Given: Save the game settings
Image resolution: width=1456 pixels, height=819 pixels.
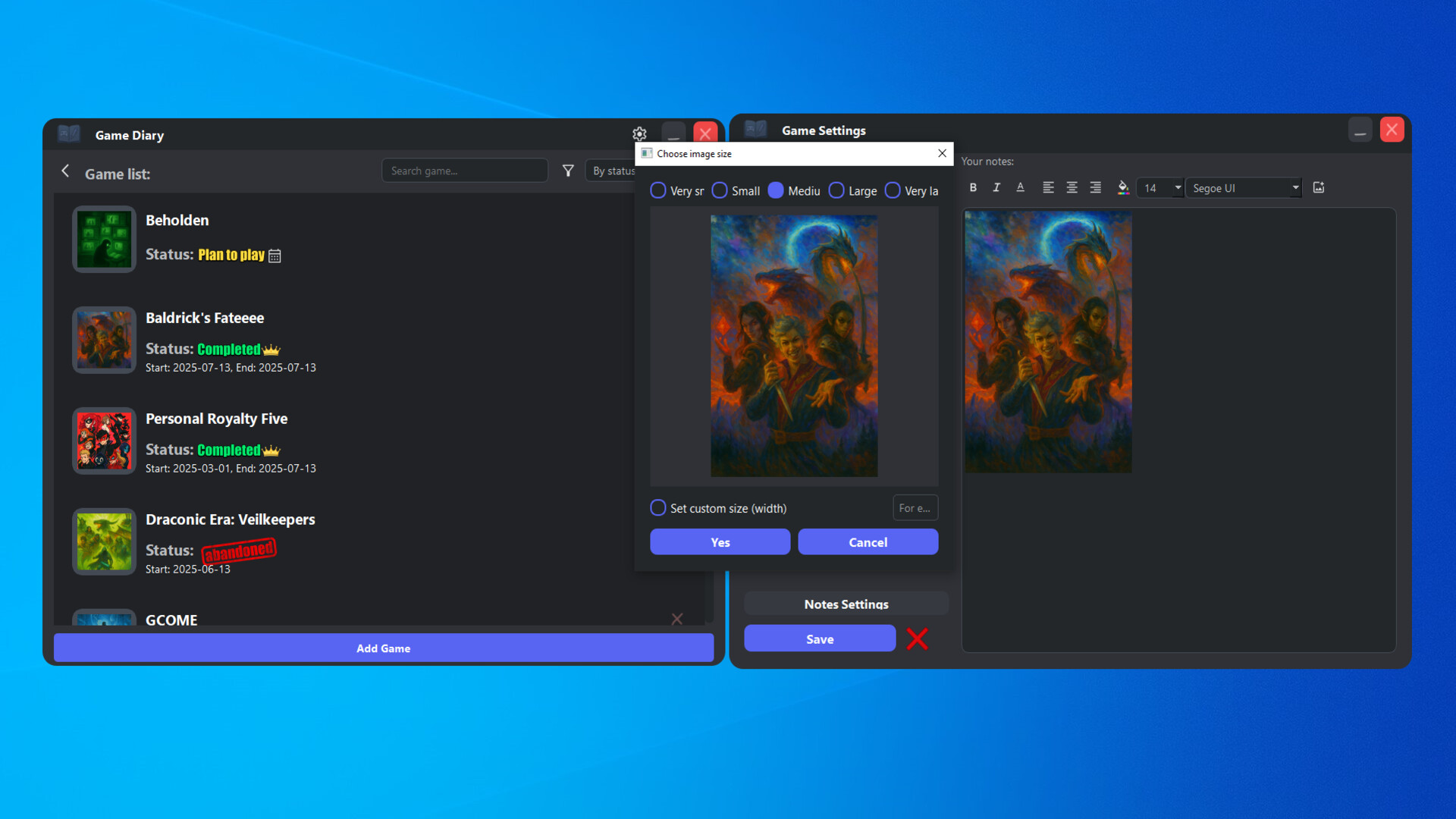Looking at the screenshot, I should tap(820, 639).
